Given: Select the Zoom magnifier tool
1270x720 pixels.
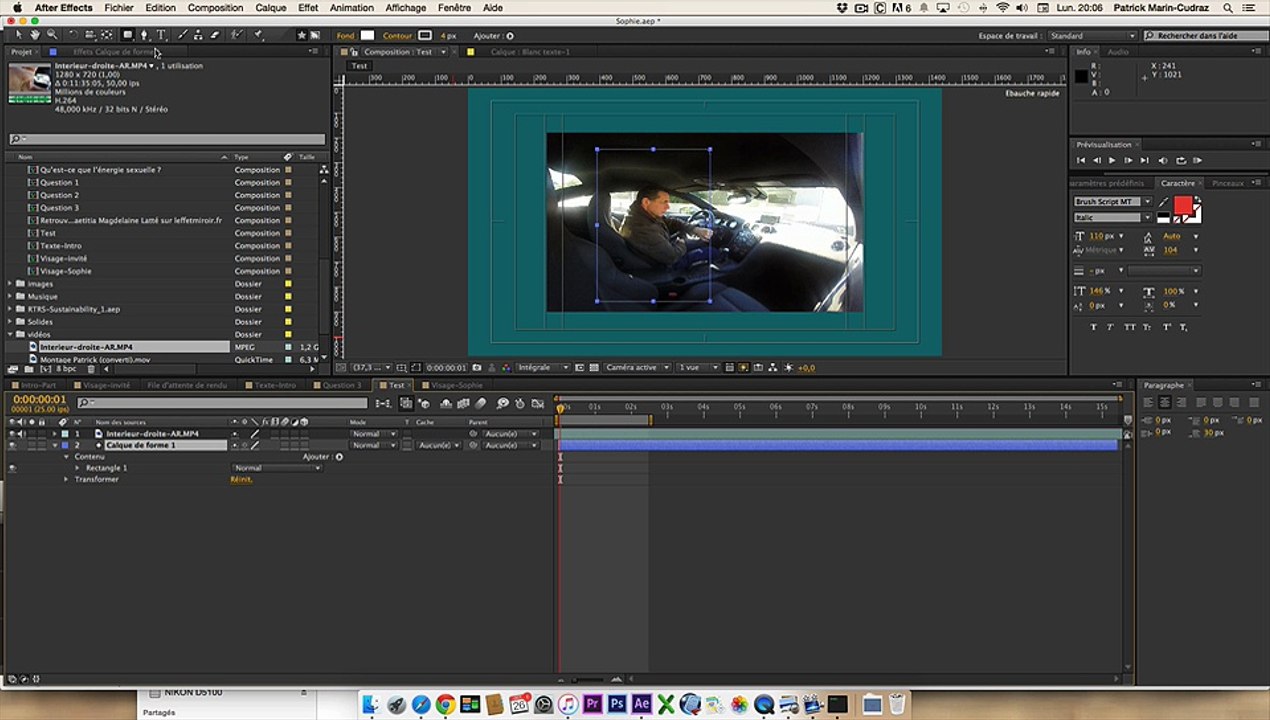Looking at the screenshot, I should 52,35.
